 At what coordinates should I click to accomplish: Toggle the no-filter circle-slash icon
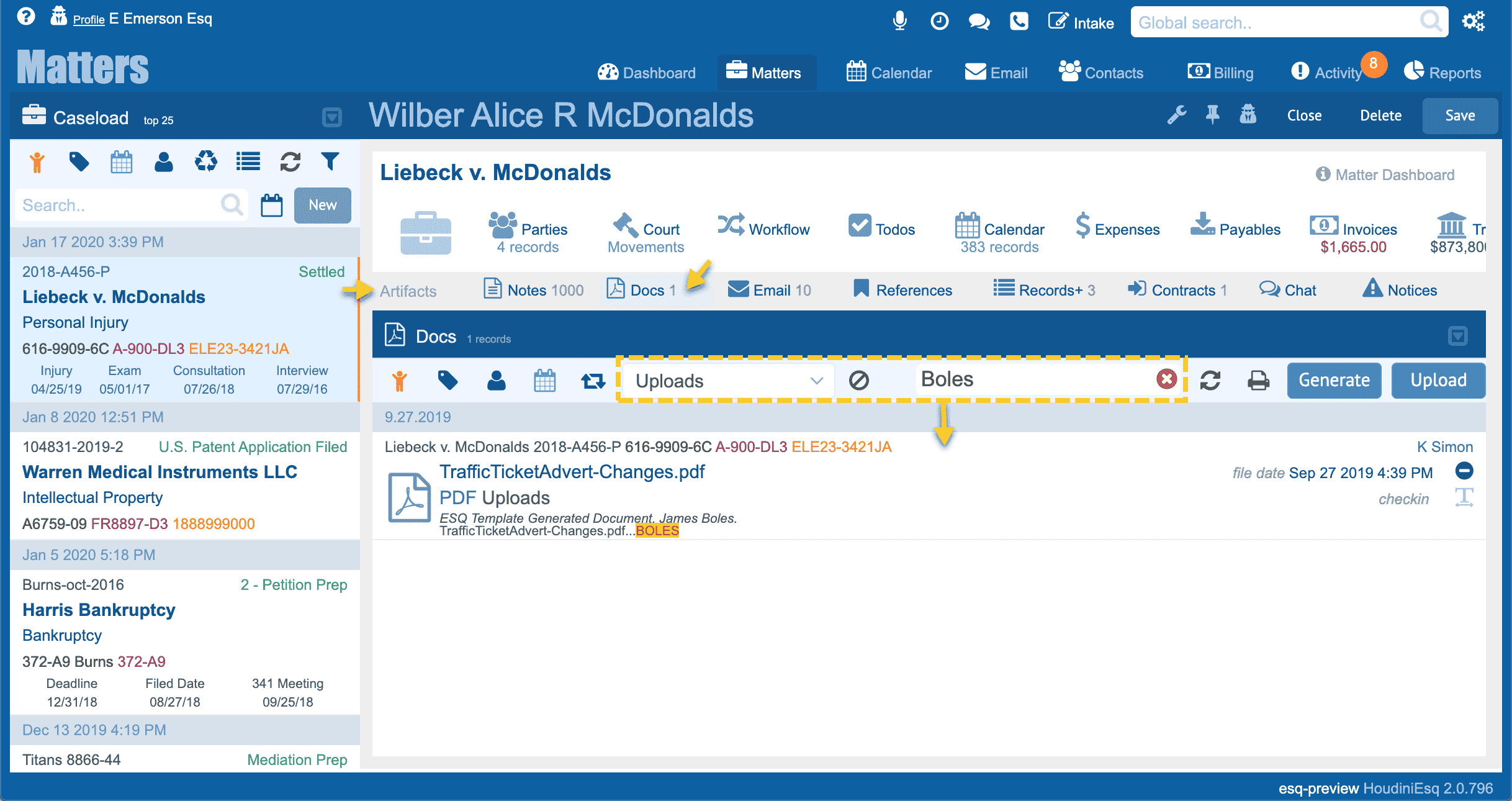tap(859, 380)
